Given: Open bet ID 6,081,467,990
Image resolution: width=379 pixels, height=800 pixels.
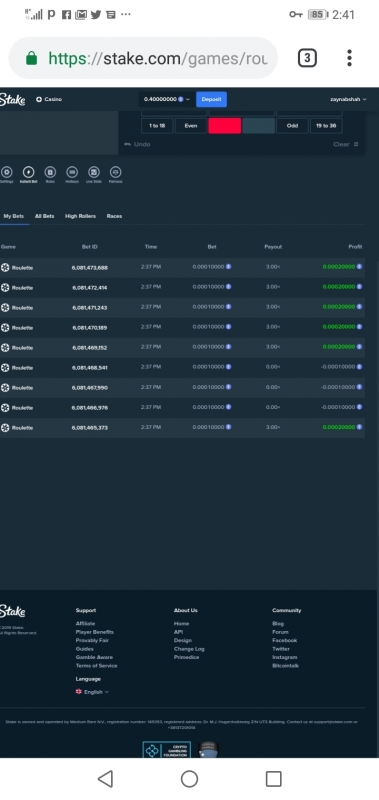Looking at the screenshot, I should point(90,388).
